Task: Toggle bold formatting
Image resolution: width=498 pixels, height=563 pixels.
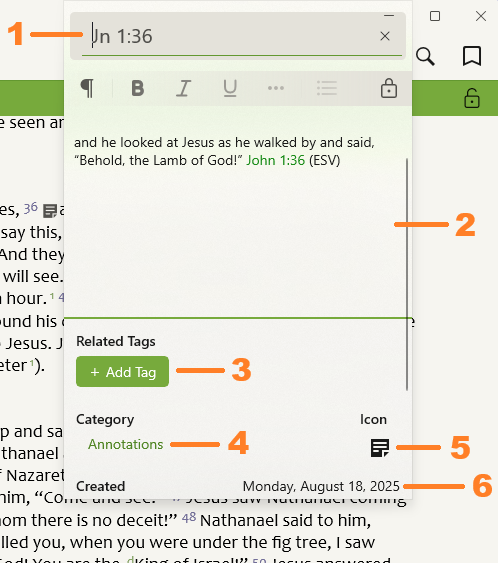Action: [138, 88]
